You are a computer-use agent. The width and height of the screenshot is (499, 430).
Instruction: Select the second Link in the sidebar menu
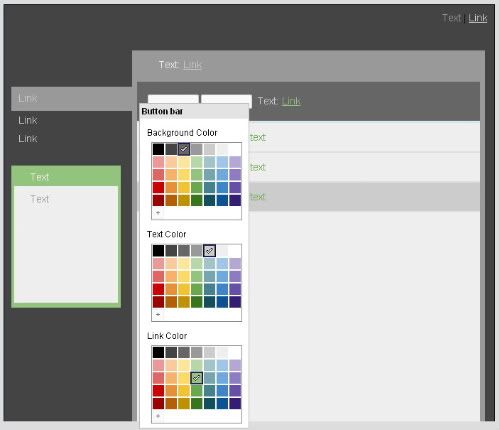click(28, 120)
